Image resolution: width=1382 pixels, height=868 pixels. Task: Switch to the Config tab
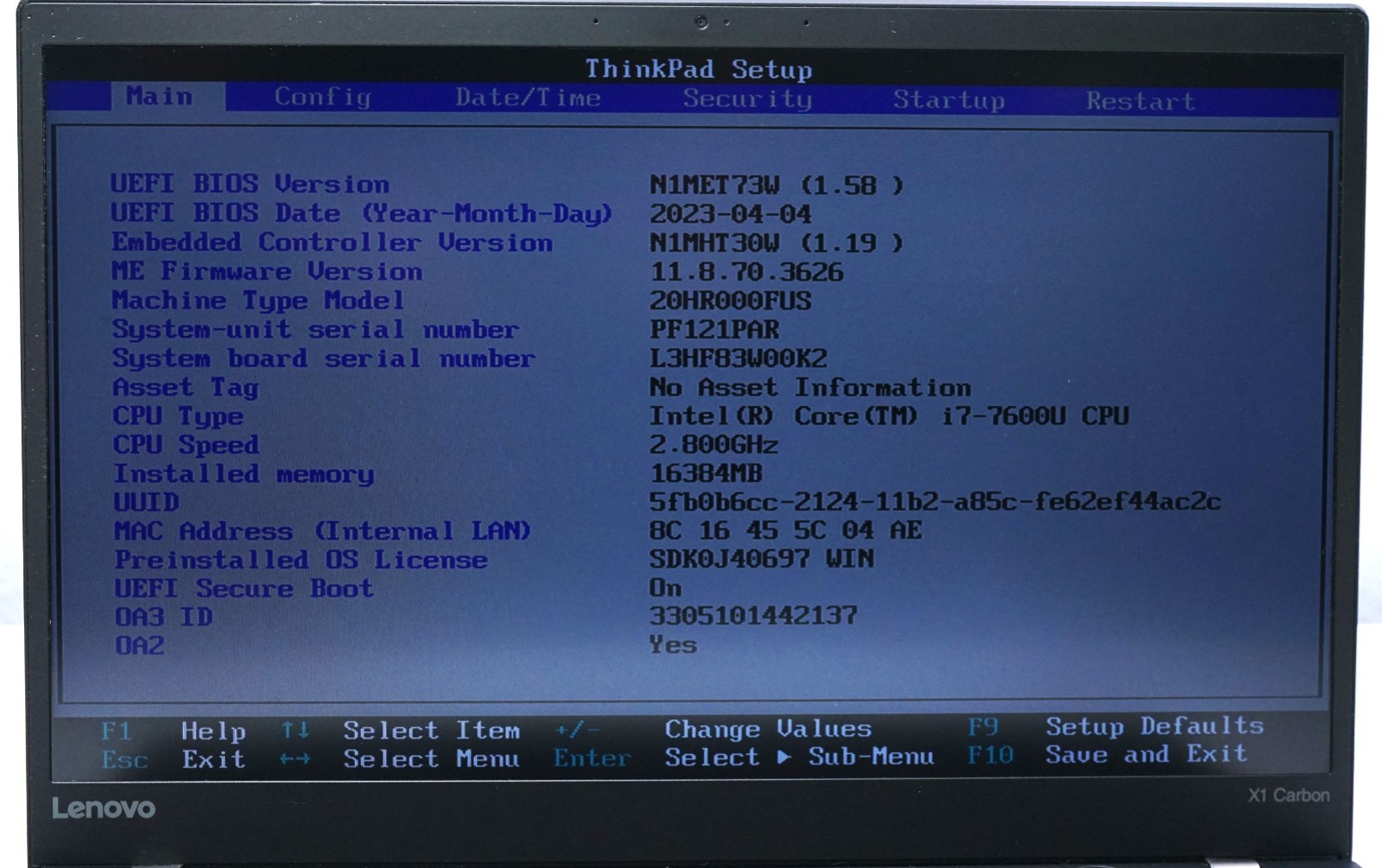(322, 97)
